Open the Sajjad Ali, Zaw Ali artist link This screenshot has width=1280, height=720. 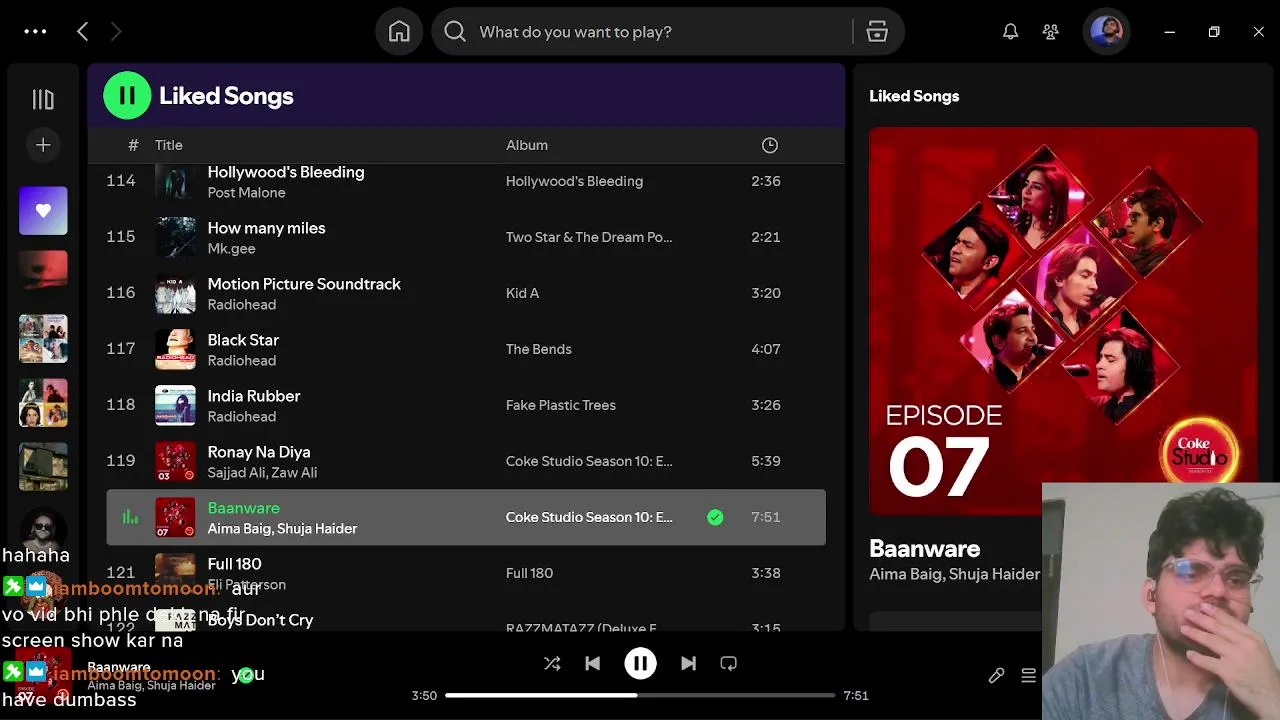pos(262,473)
